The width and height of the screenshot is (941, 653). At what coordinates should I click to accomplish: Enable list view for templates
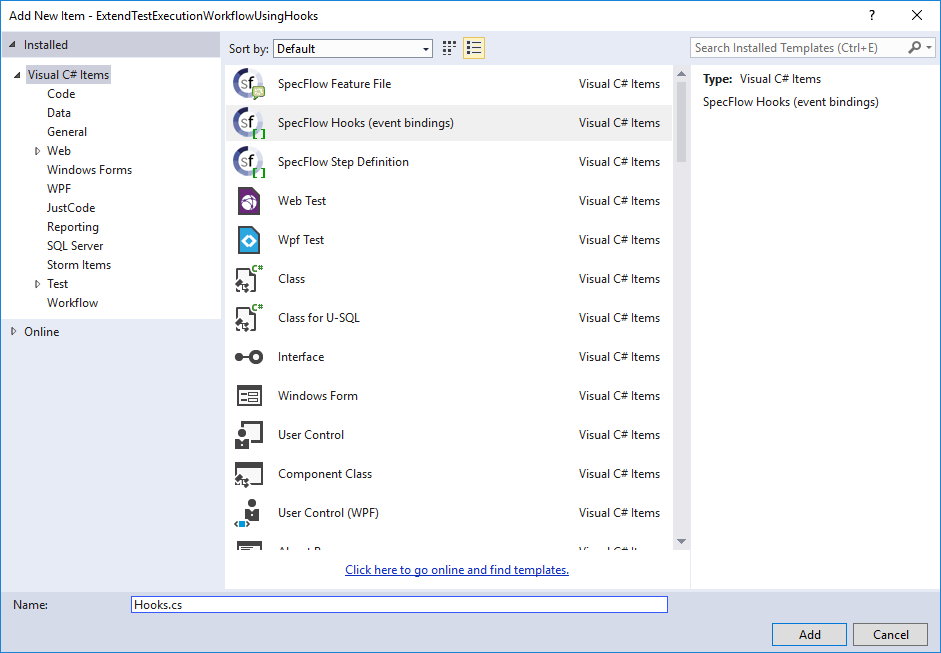[x=473, y=47]
